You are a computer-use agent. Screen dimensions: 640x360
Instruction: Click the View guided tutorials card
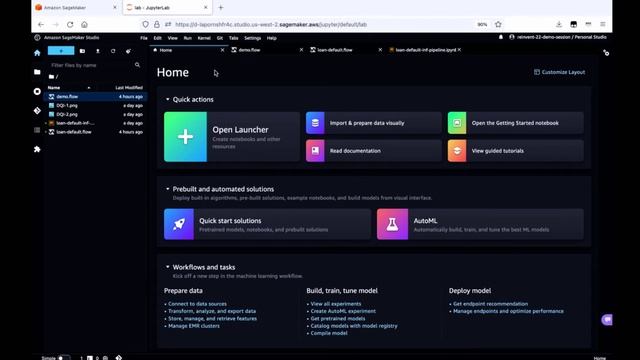click(516, 151)
